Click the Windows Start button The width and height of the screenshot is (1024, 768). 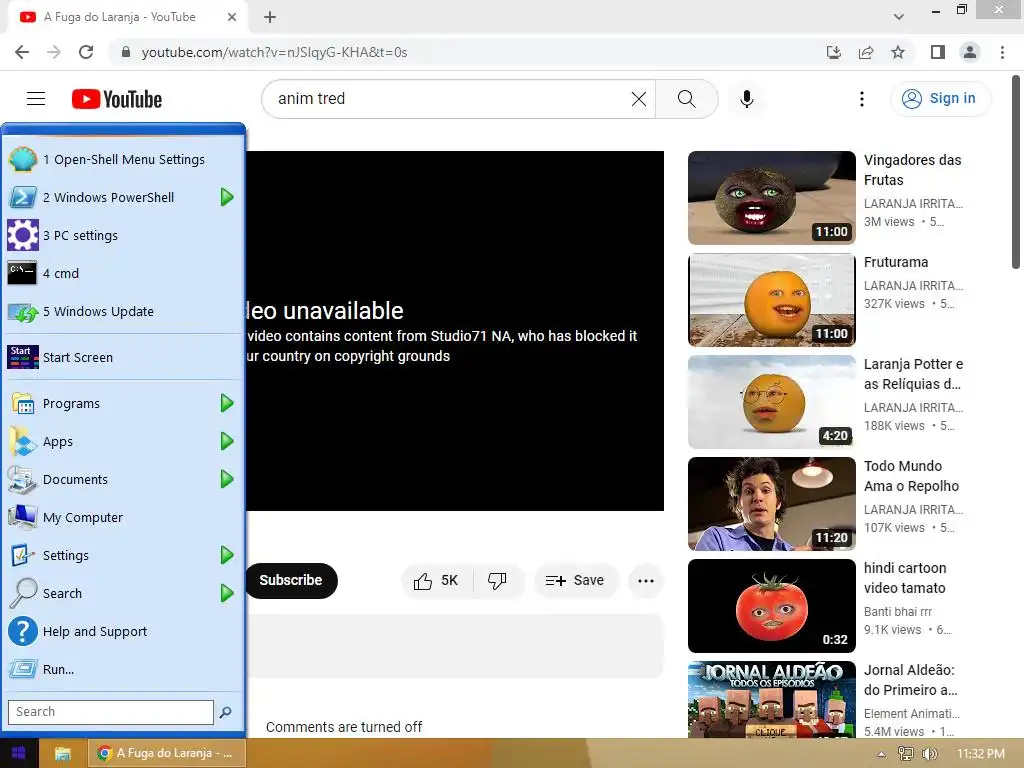19,753
